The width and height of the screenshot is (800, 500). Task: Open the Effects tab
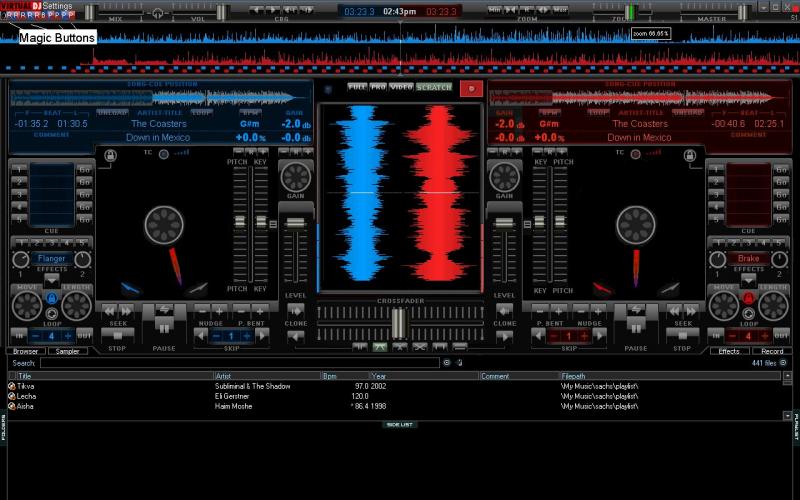point(729,351)
